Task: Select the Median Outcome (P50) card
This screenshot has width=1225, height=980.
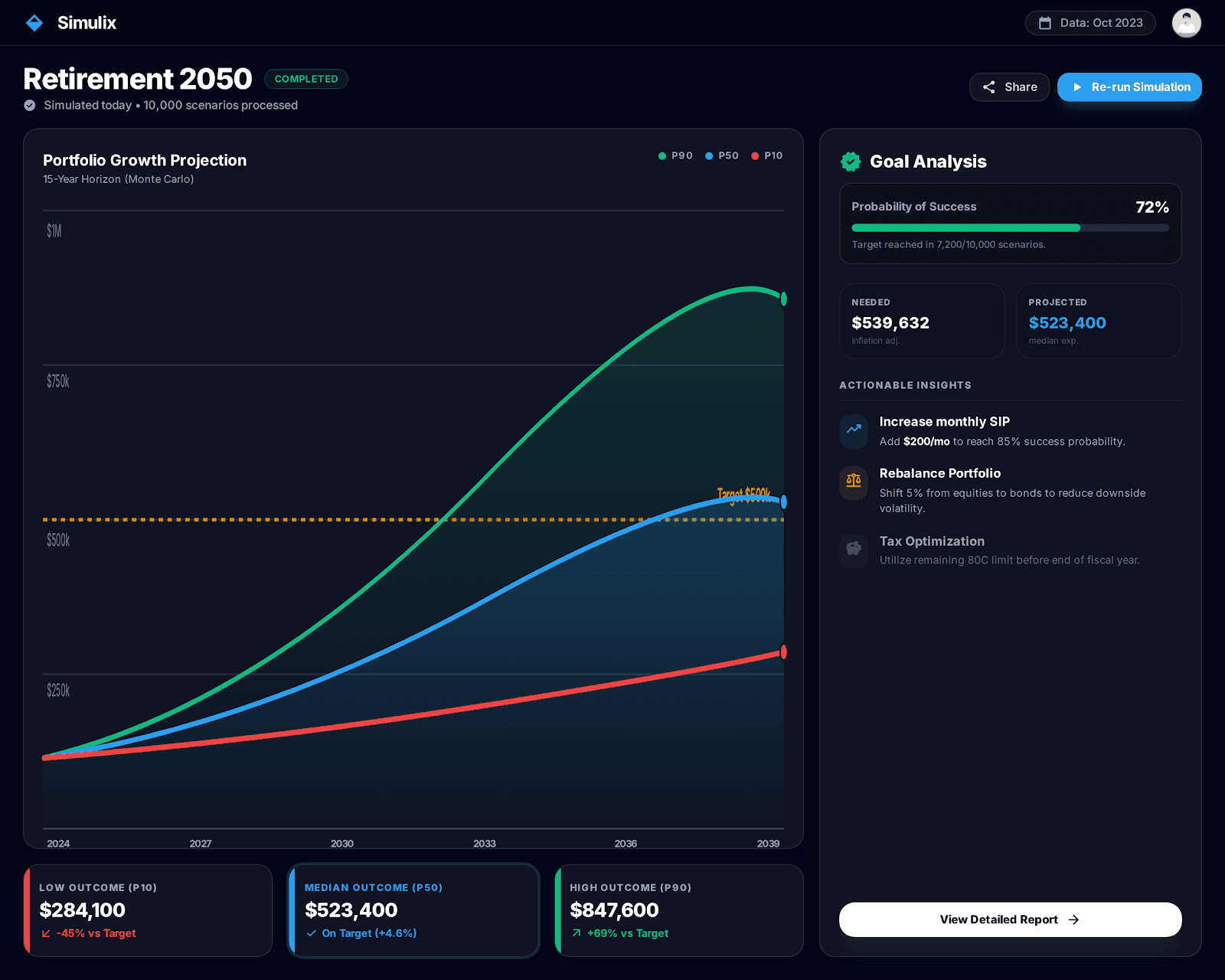Action: click(413, 910)
